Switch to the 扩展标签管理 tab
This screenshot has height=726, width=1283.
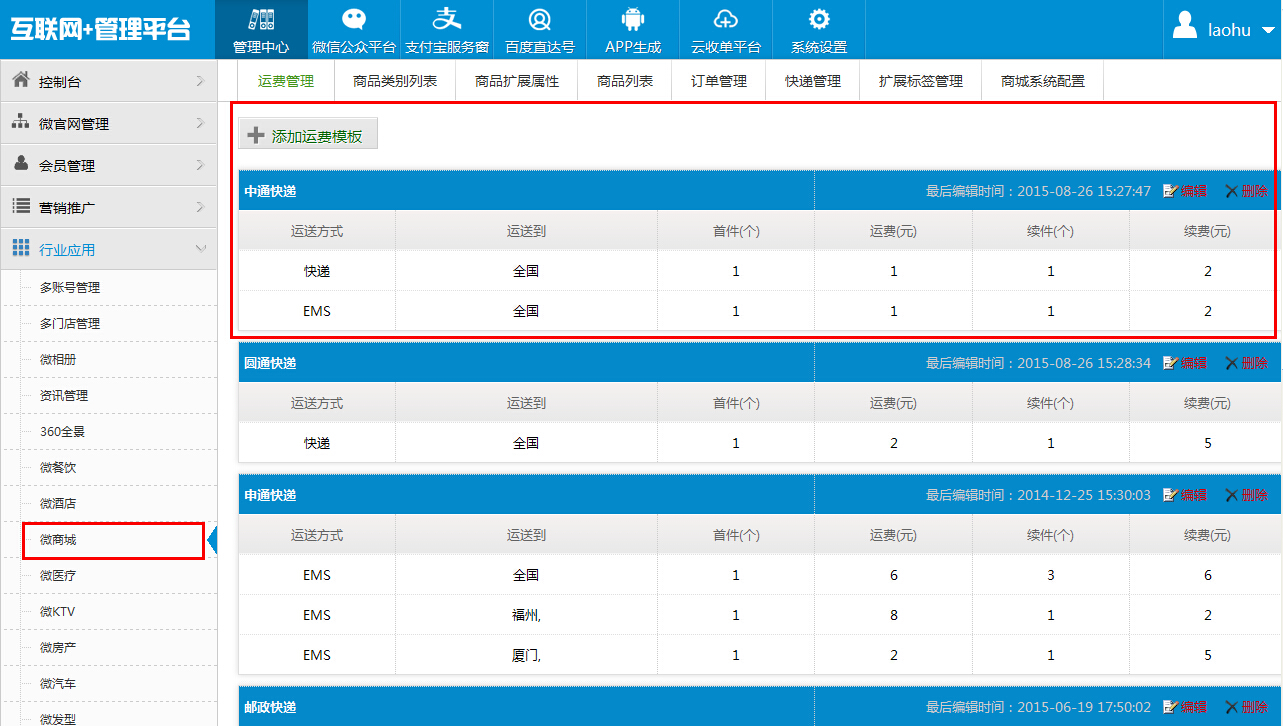click(x=921, y=81)
